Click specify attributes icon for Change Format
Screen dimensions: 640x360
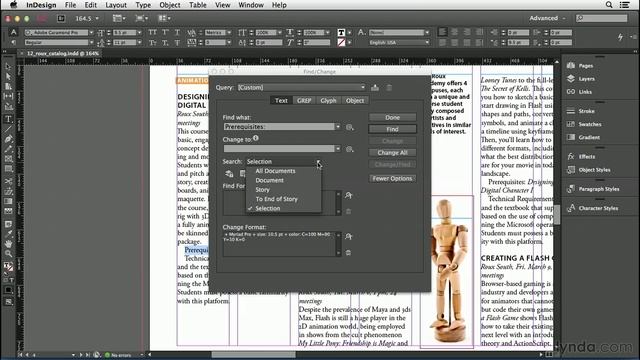(x=348, y=236)
